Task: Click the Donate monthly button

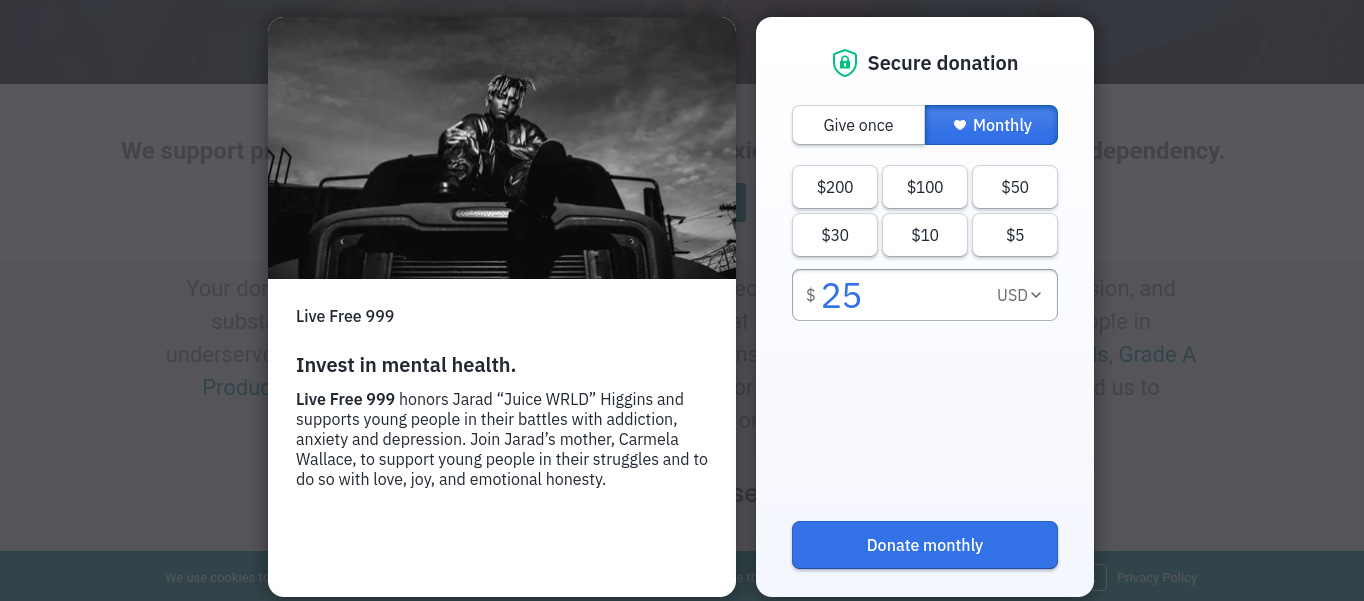Action: tap(924, 545)
